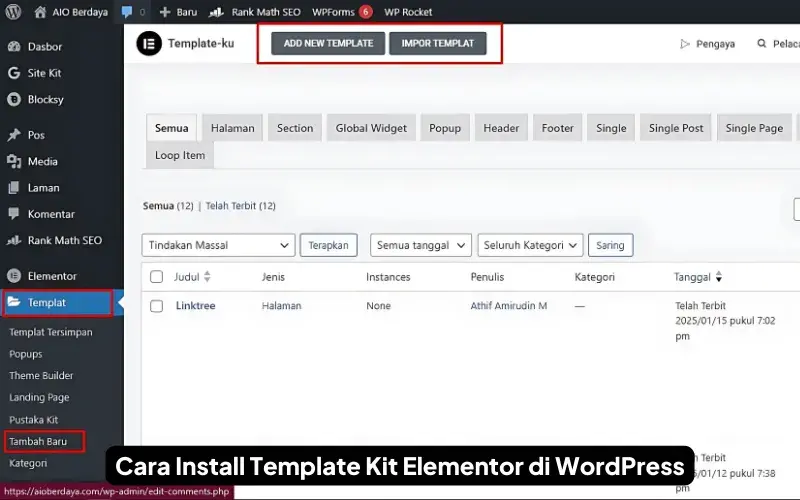Switch to the Global Widget tab
This screenshot has height=500, width=800.
point(371,128)
